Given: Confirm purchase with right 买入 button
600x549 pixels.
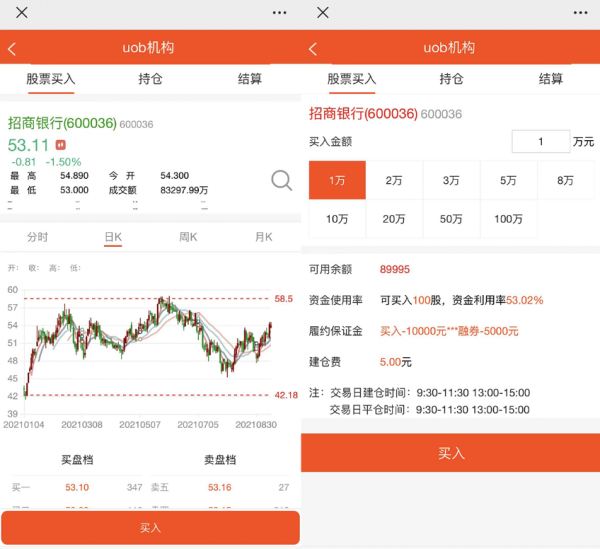Looking at the screenshot, I should (451, 453).
